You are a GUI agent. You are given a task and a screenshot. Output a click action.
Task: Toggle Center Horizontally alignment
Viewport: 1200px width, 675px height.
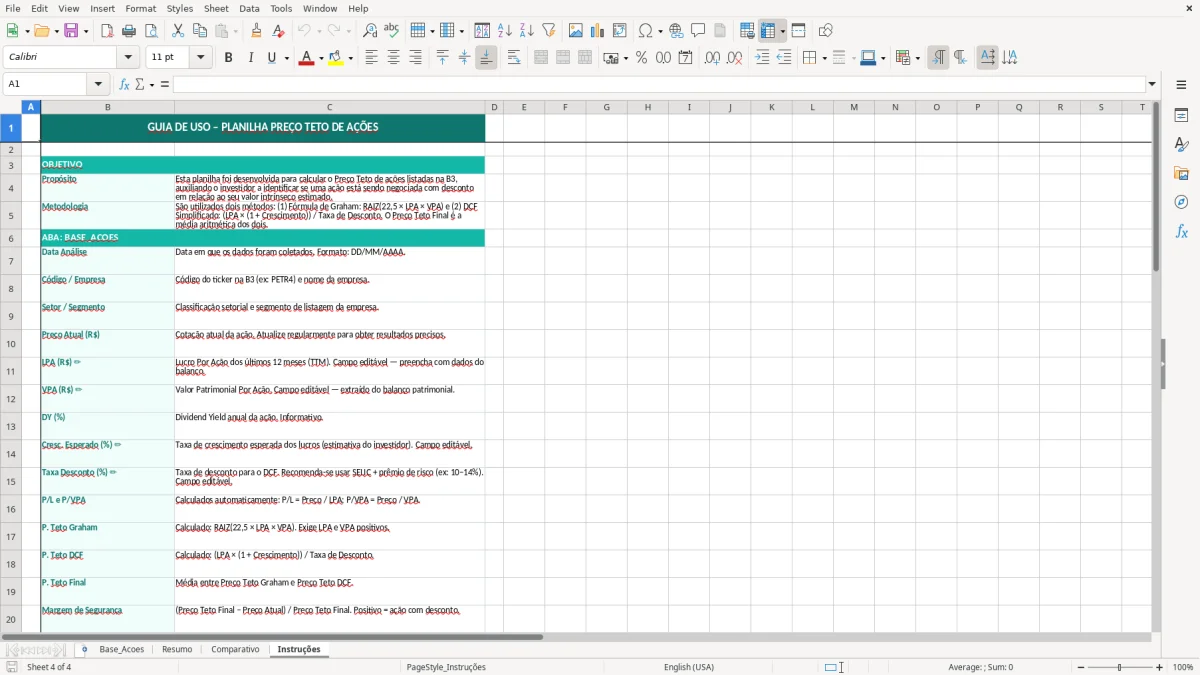point(393,58)
